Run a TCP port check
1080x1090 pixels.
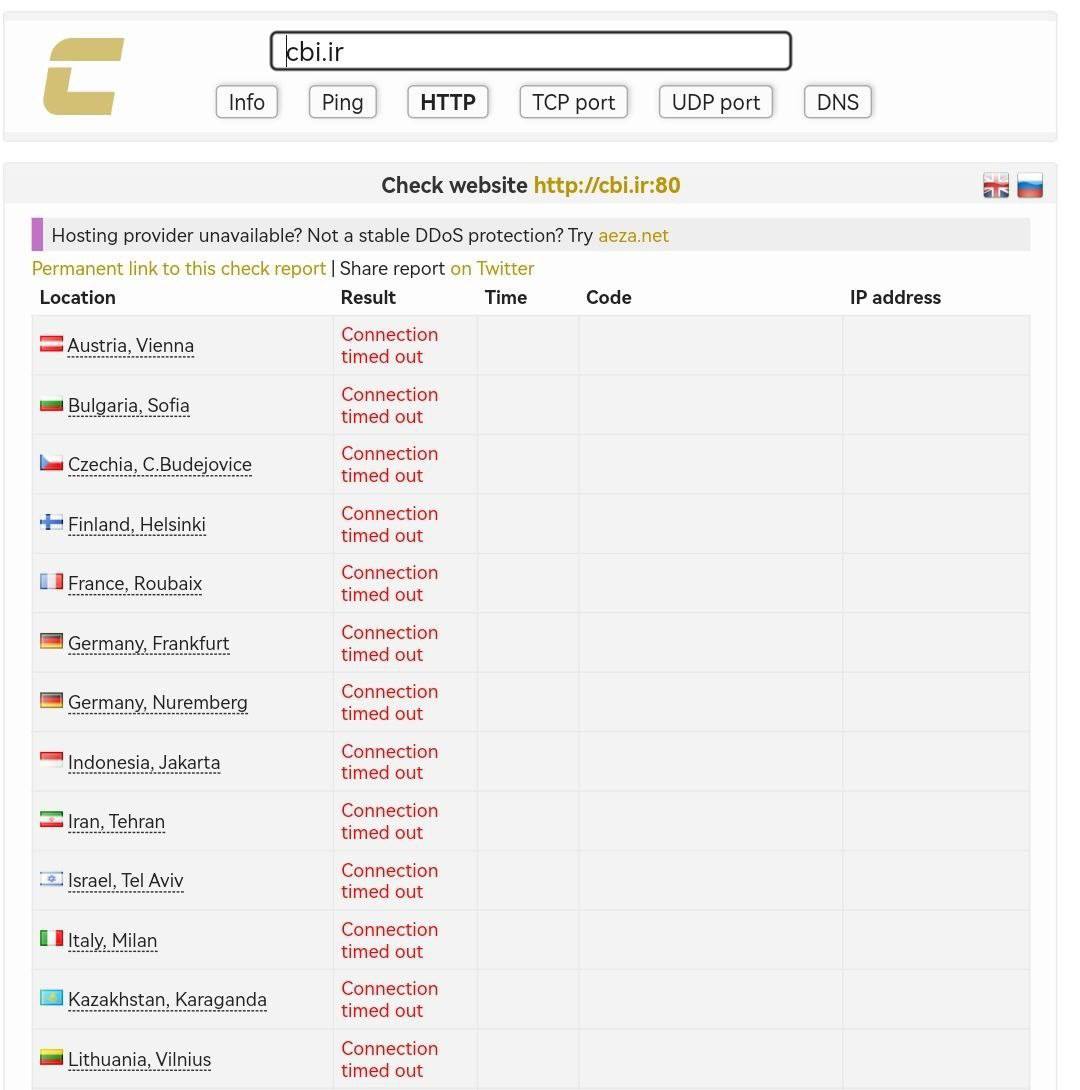tap(573, 102)
